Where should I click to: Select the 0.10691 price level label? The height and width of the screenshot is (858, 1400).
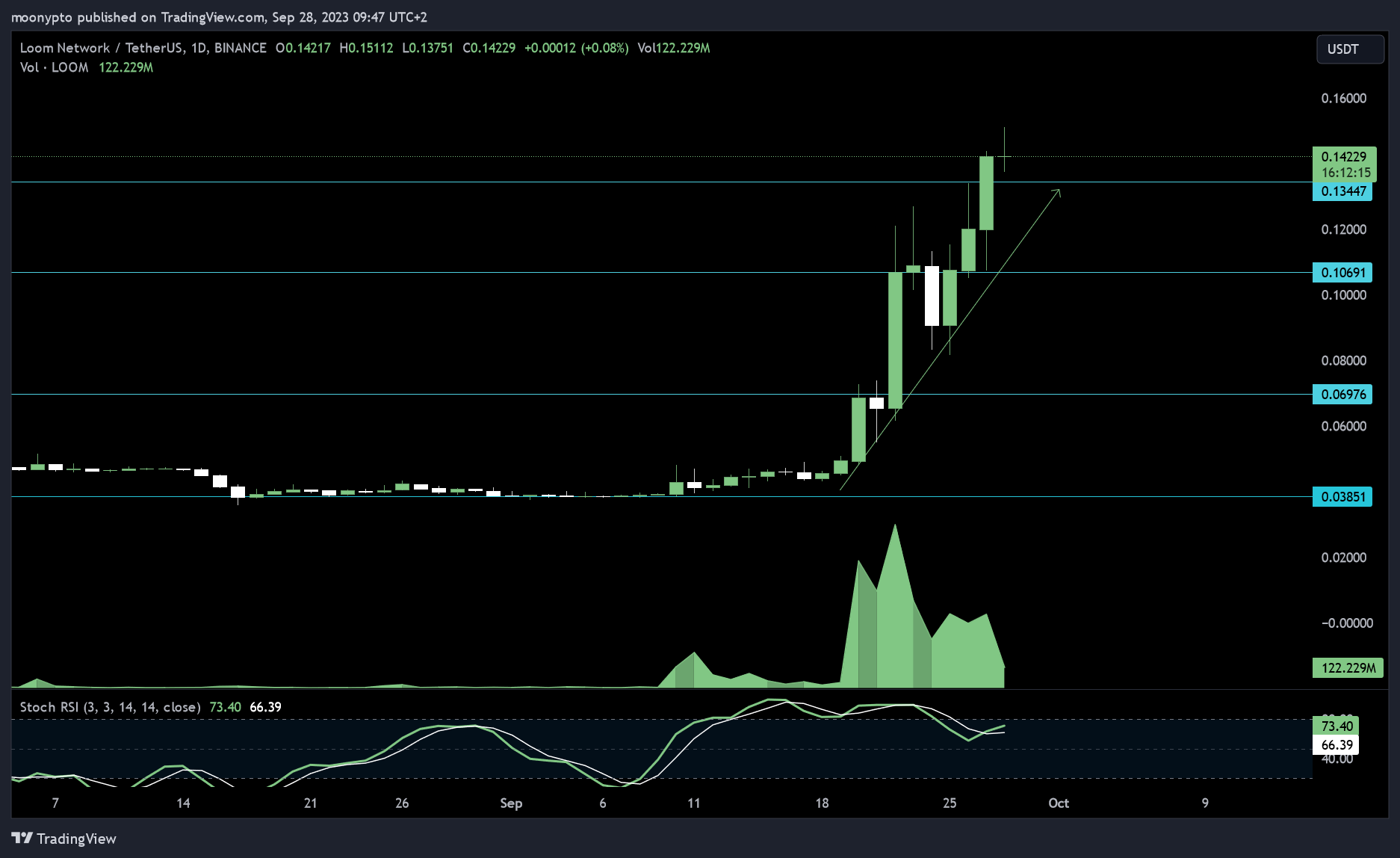pos(1342,273)
